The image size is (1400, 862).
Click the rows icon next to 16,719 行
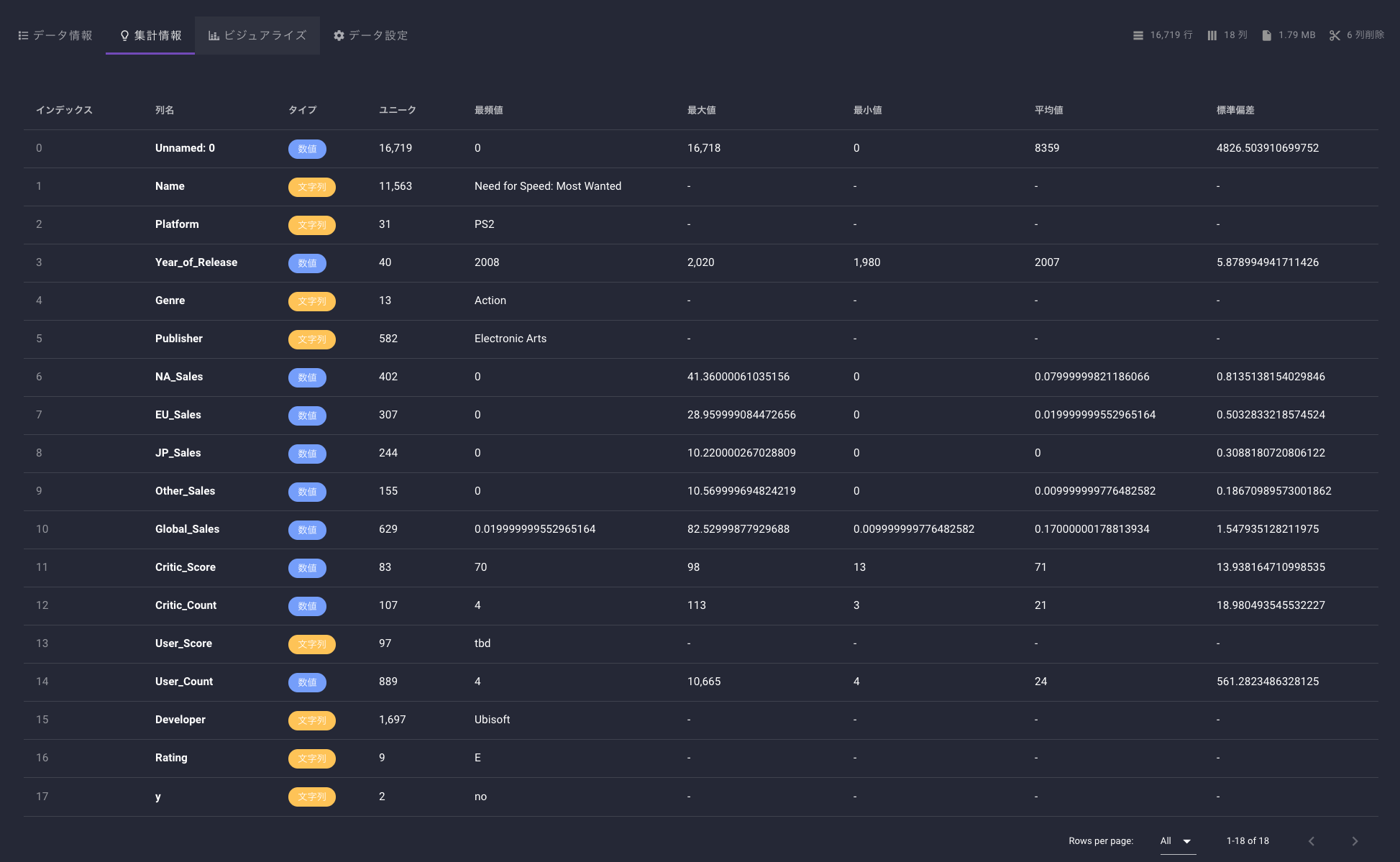[1138, 35]
